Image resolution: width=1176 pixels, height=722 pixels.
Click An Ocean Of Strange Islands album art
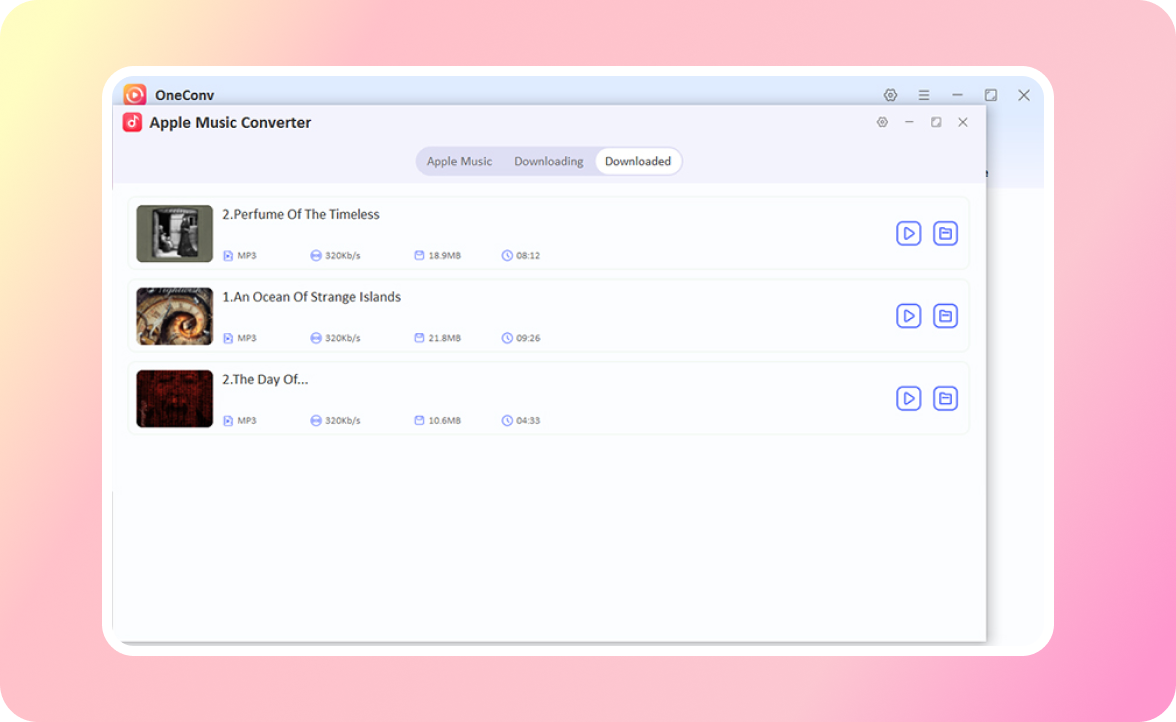175,316
